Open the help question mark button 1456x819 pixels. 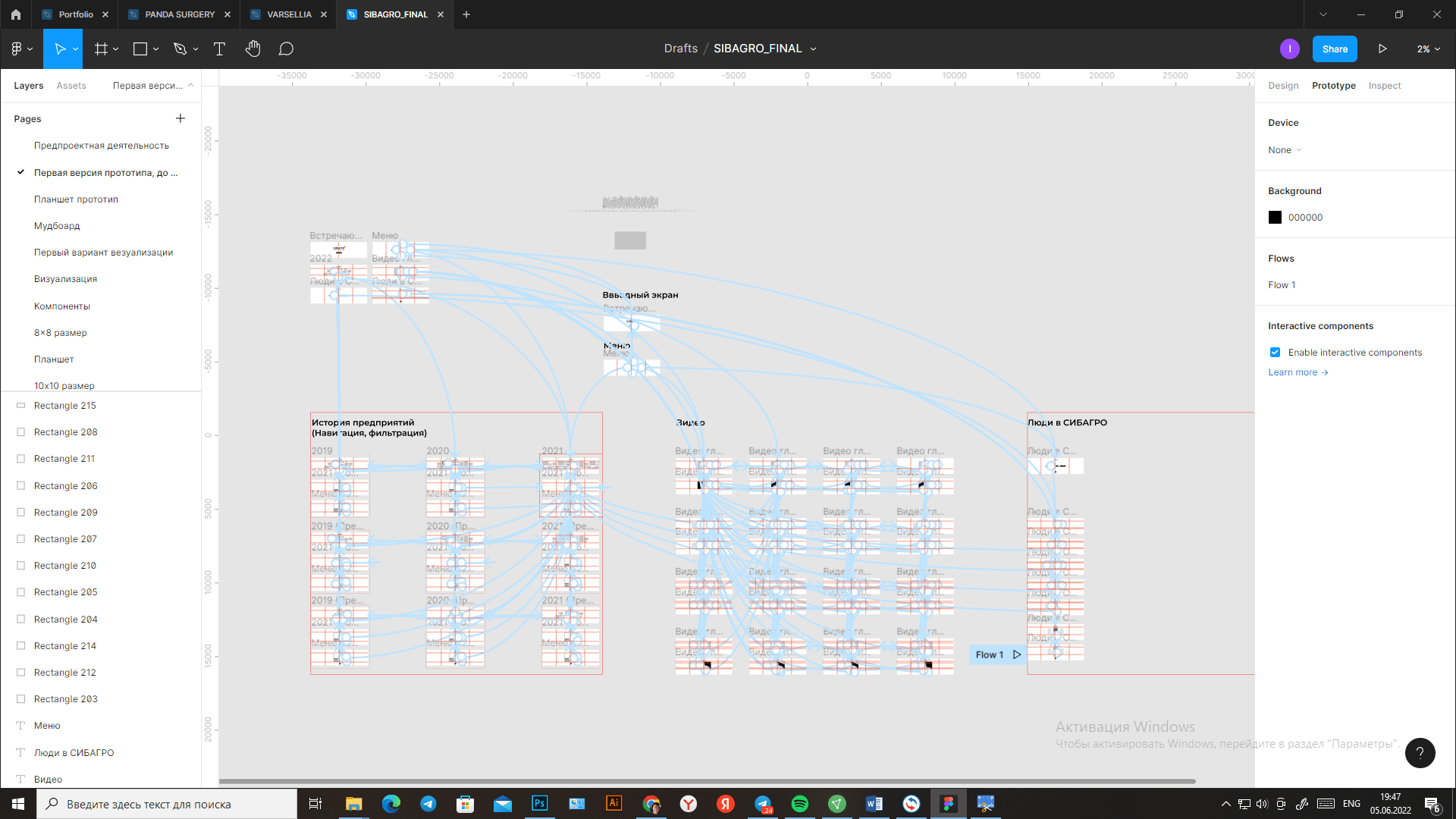coord(1420,753)
